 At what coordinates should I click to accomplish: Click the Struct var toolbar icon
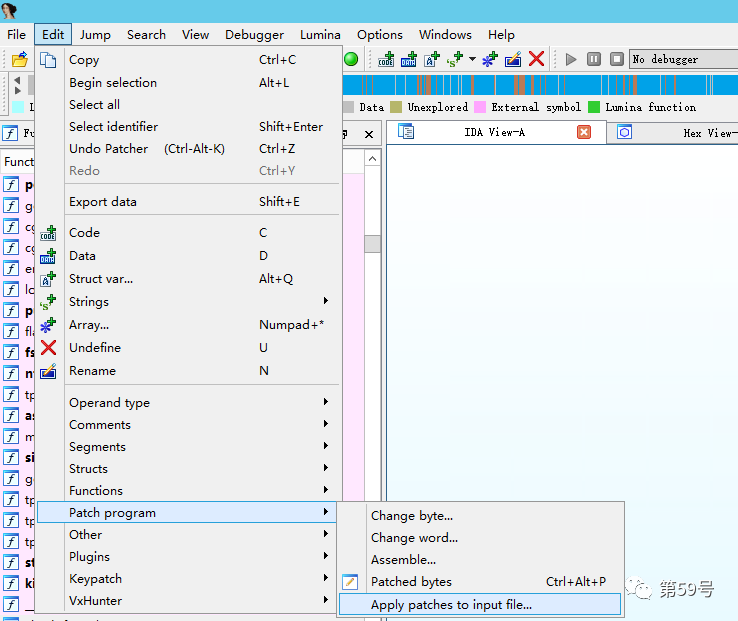pyautogui.click(x=432, y=59)
